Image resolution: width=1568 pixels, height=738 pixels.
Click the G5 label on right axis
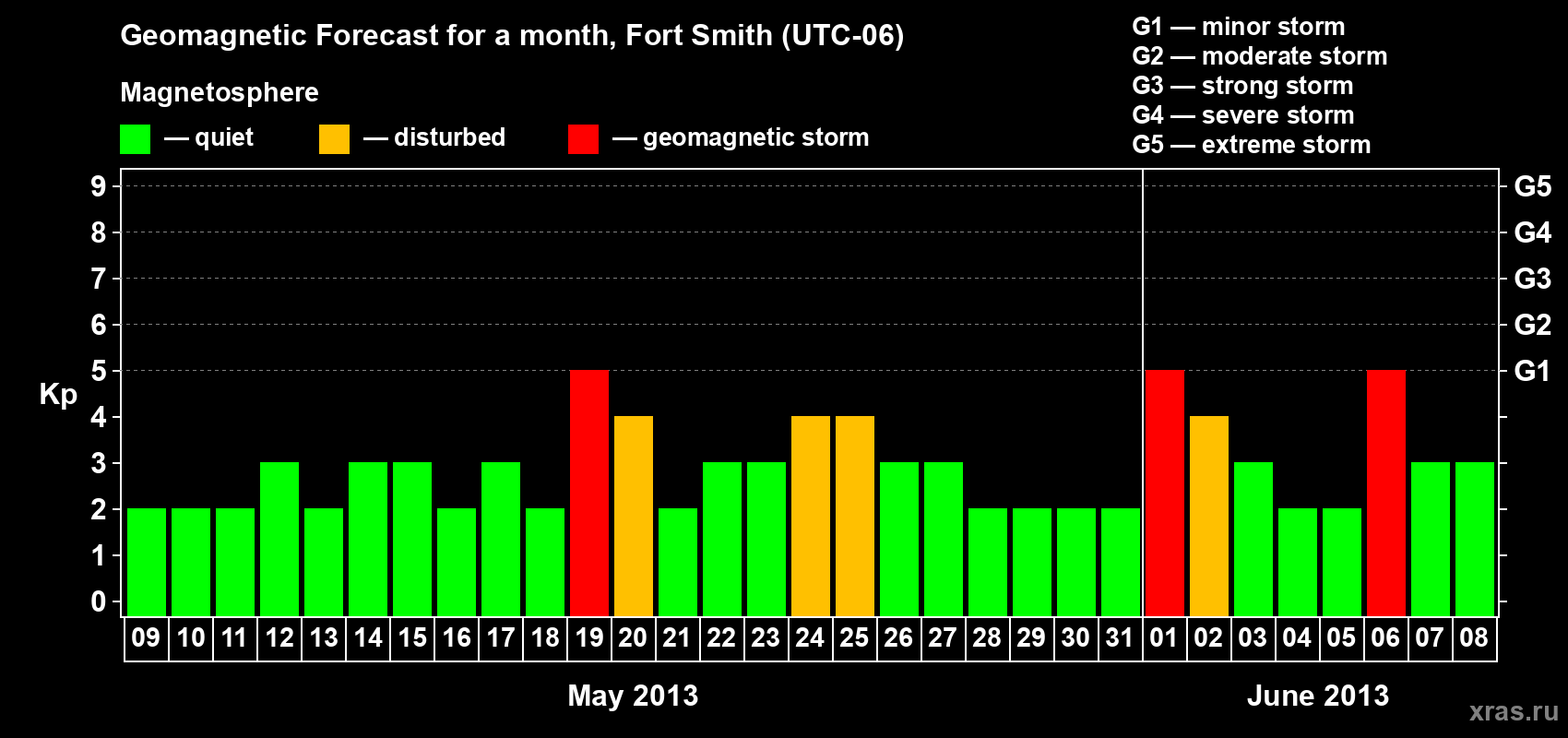coord(1533,186)
